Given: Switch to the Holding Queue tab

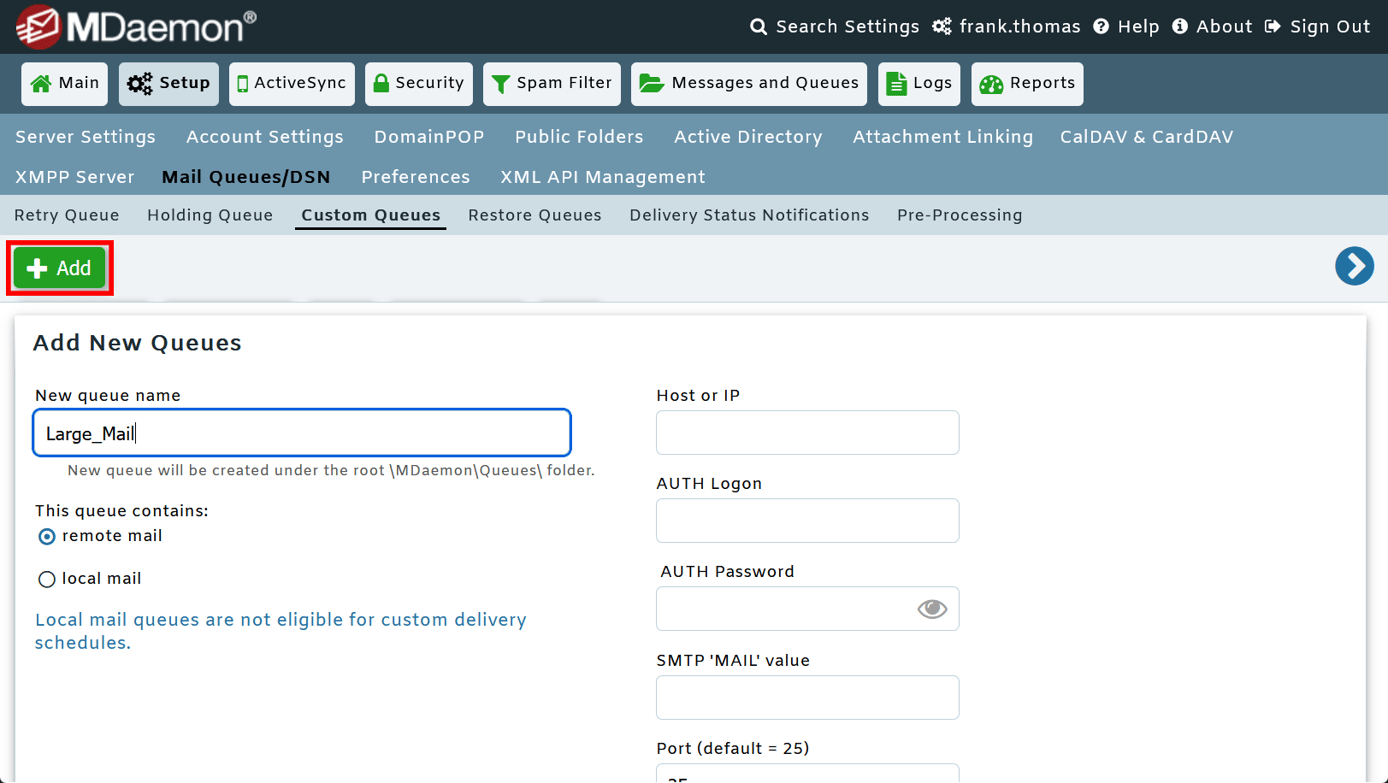Looking at the screenshot, I should coord(210,214).
